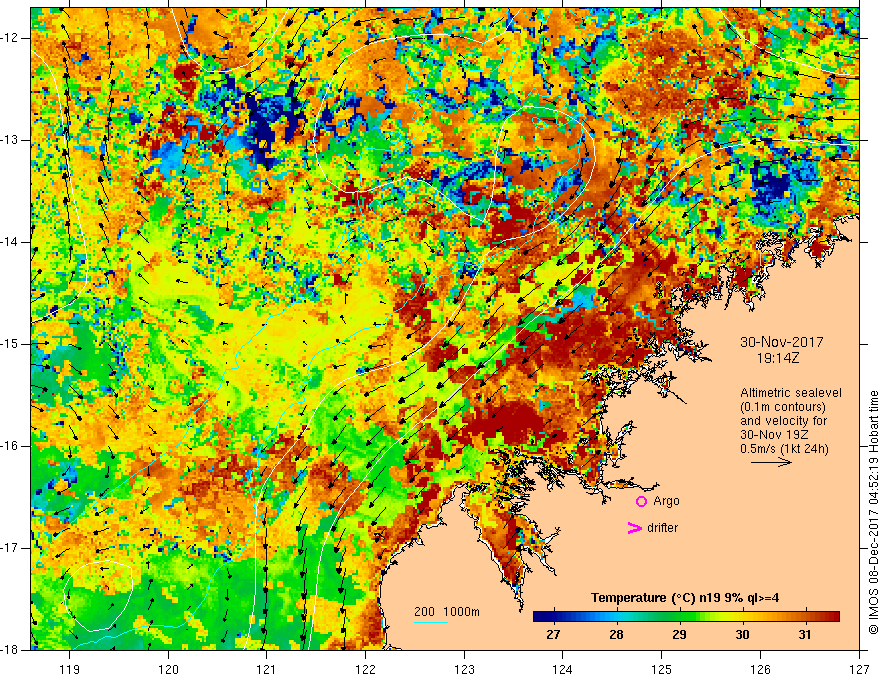Click the magenta drifter arrowhead symbol
This screenshot has height=680, width=880.
(x=634, y=528)
